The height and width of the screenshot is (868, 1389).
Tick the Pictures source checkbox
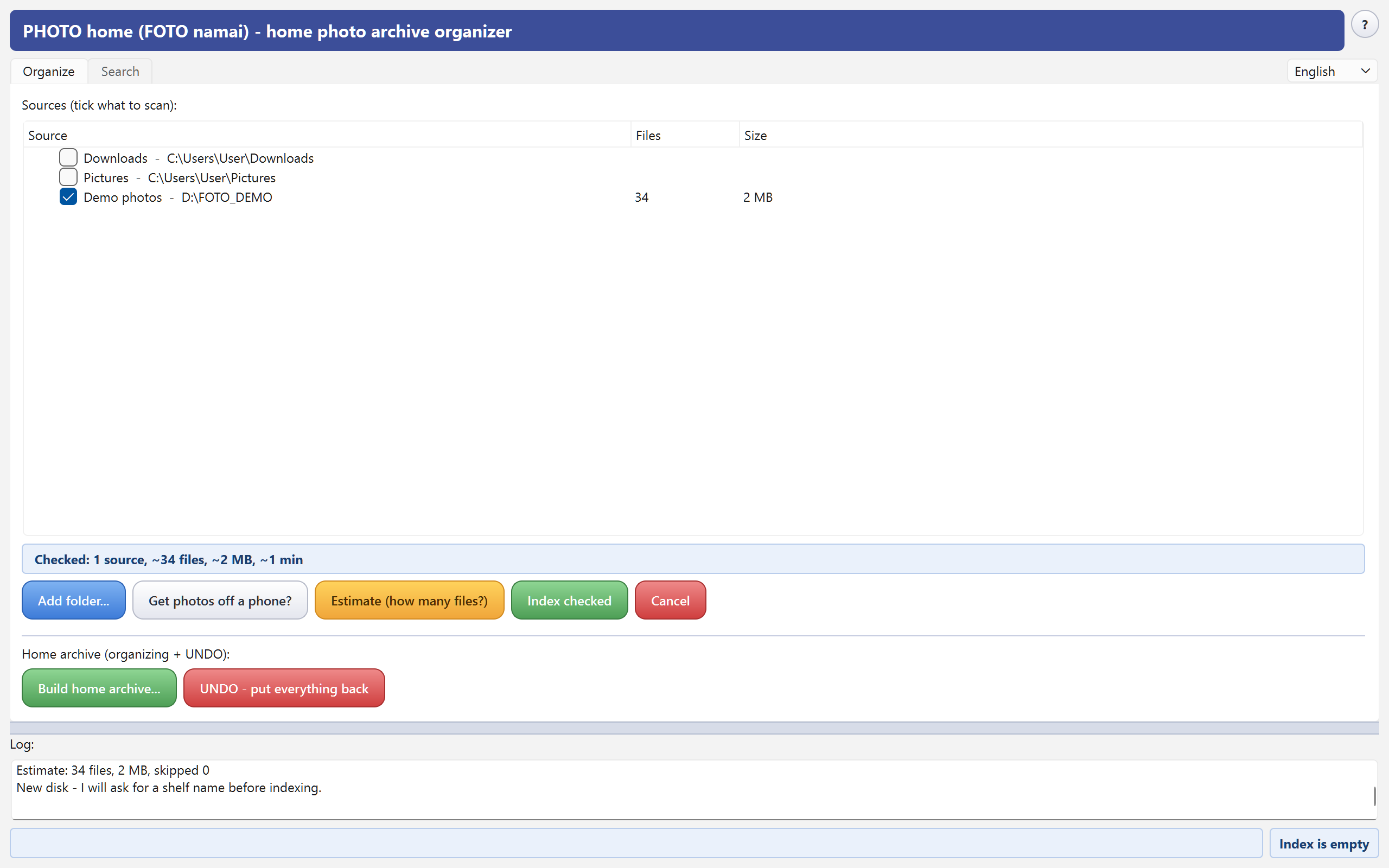point(68,177)
